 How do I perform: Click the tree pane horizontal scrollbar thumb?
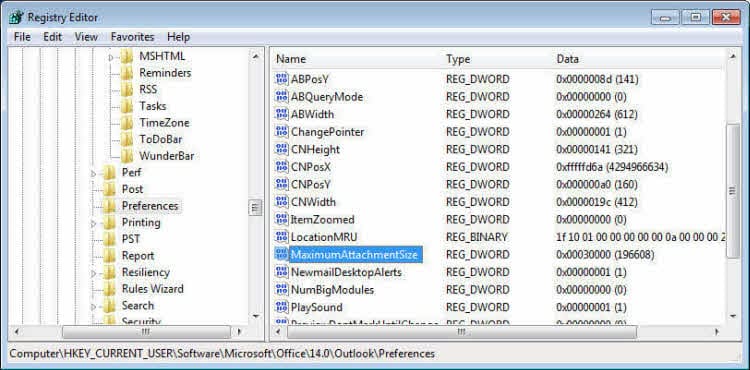click(146, 331)
